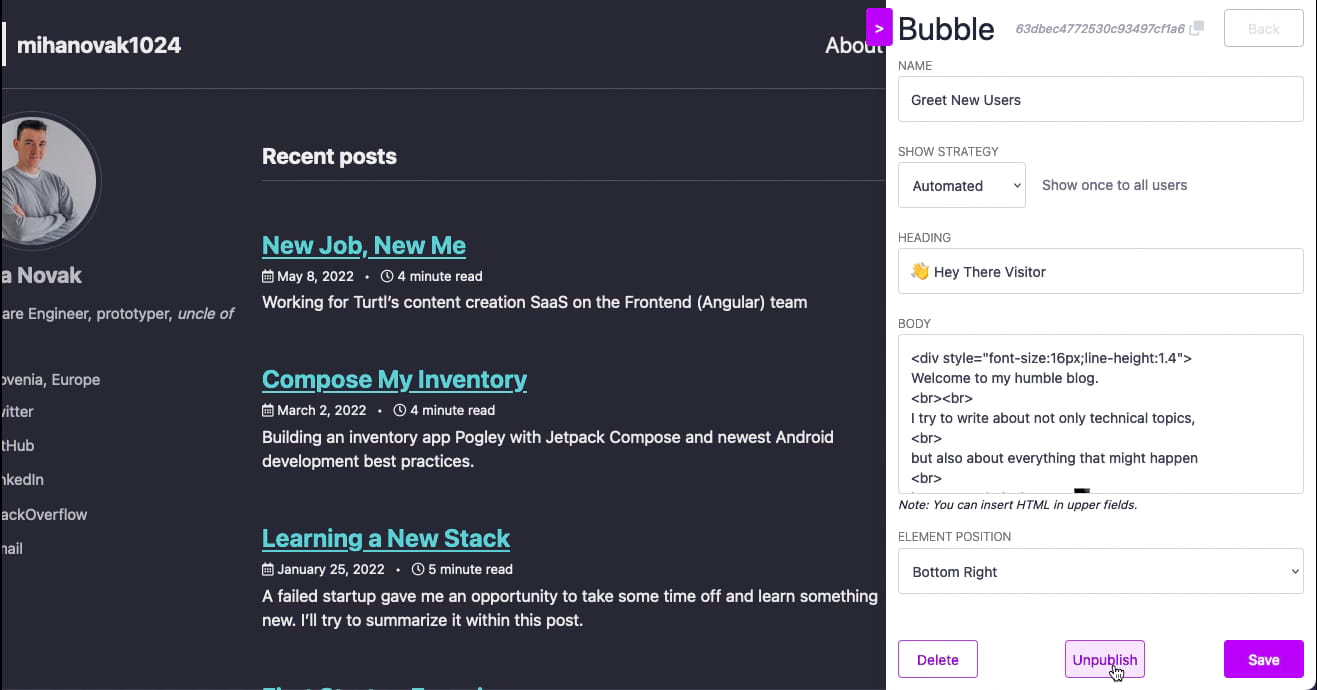Open the Compose My Inventory post
The width and height of the screenshot is (1317, 690).
(394, 379)
